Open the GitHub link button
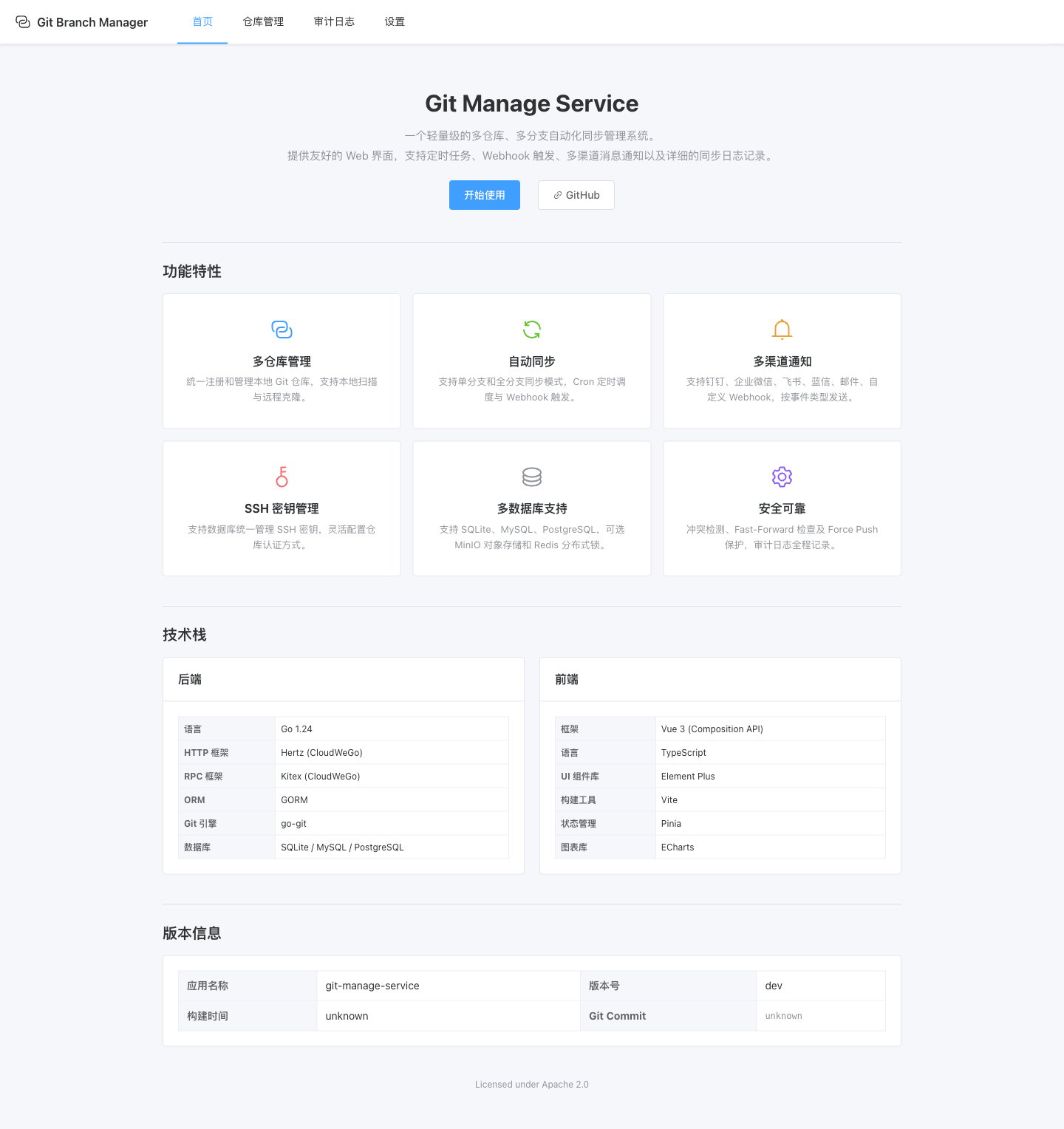The height and width of the screenshot is (1129, 1064). (x=576, y=195)
